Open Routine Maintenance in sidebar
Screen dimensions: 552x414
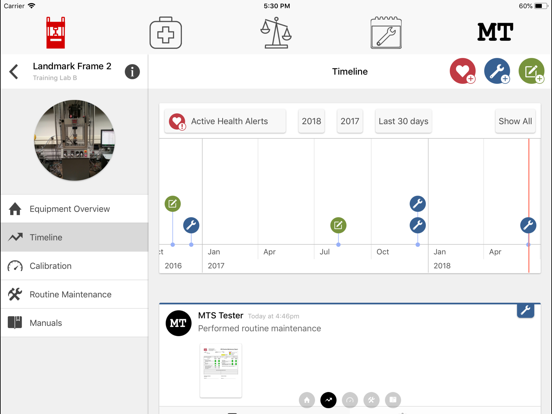(x=75, y=294)
